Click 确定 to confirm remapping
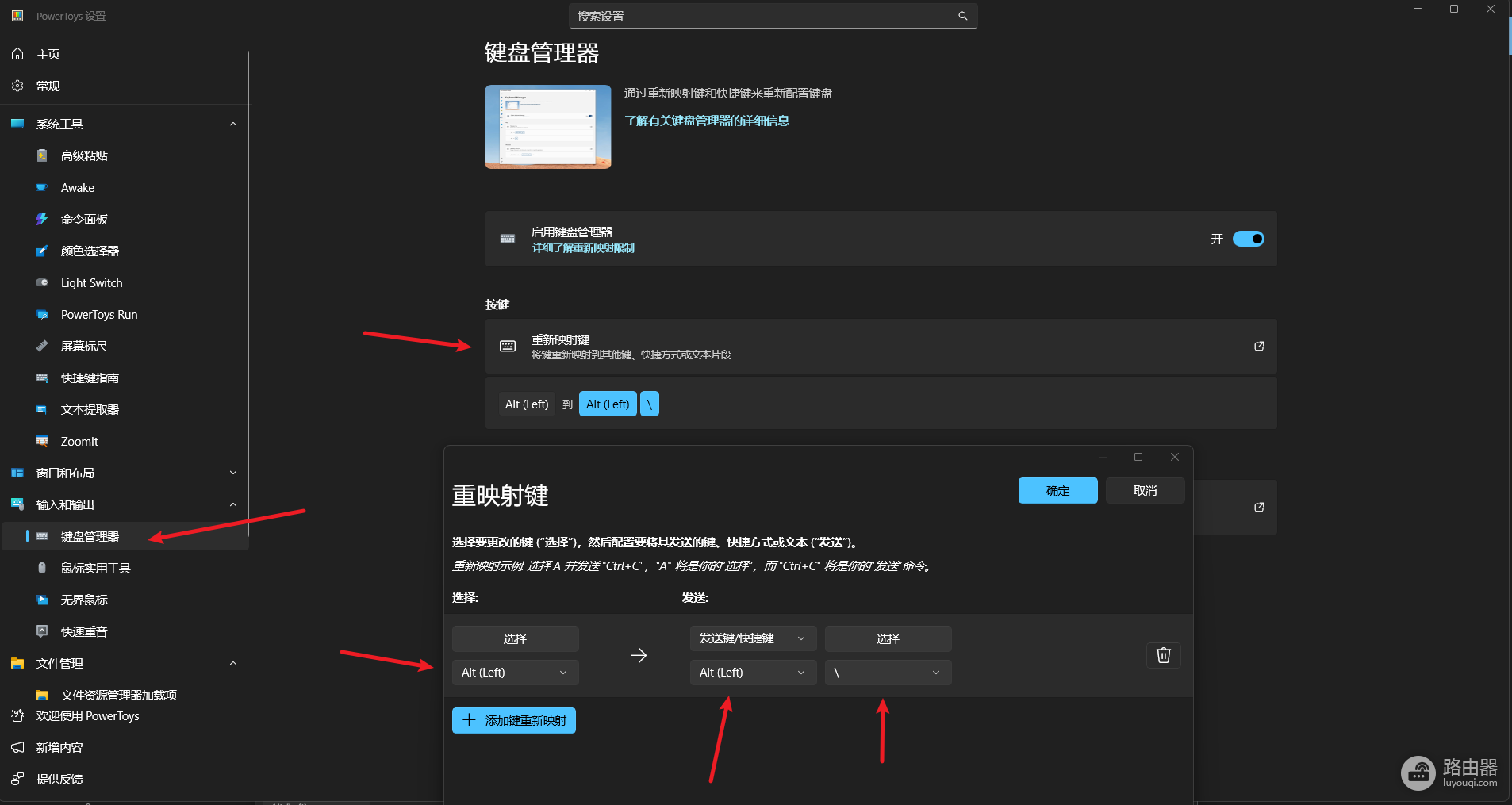Image resolution: width=1512 pixels, height=805 pixels. pos(1058,490)
